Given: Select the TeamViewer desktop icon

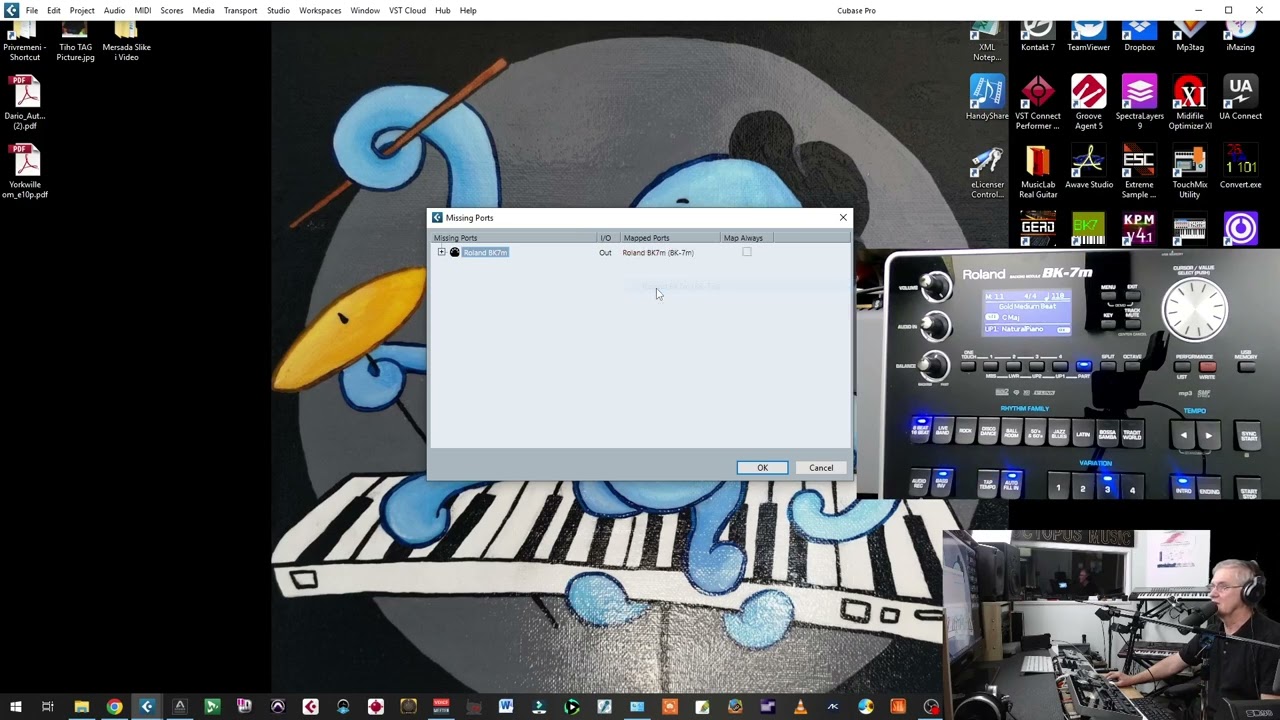Looking at the screenshot, I should click(x=1088, y=36).
